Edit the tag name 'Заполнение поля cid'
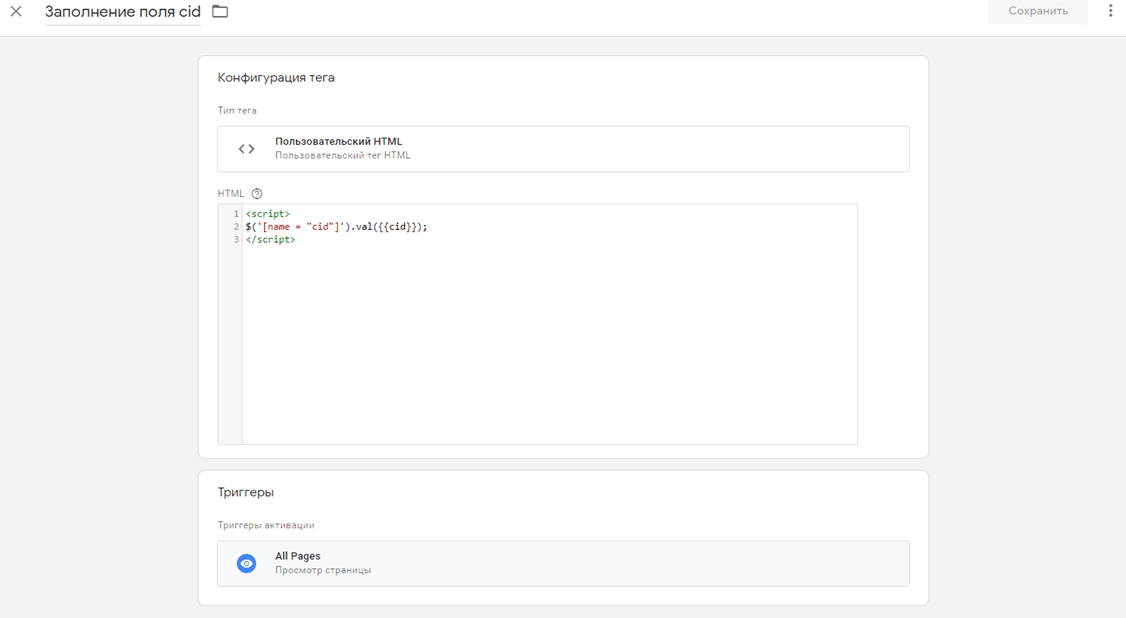The image size is (1126, 618). point(123,12)
